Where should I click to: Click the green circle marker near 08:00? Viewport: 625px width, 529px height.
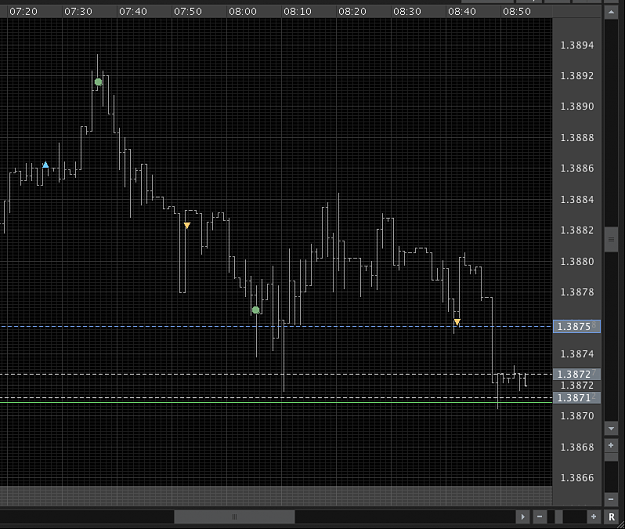tap(256, 310)
